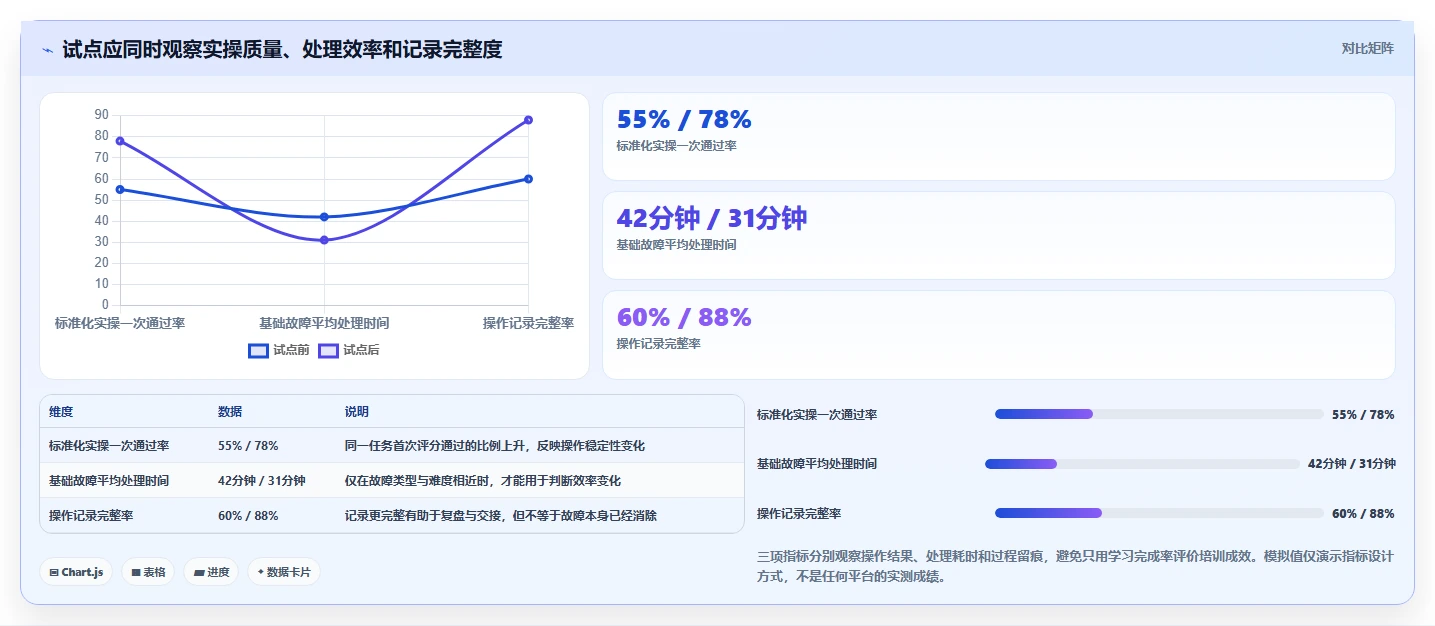Image resolution: width=1435 pixels, height=626 pixels.
Task: Click x-axis label 标准化实操一次通过率
Action: [120, 323]
